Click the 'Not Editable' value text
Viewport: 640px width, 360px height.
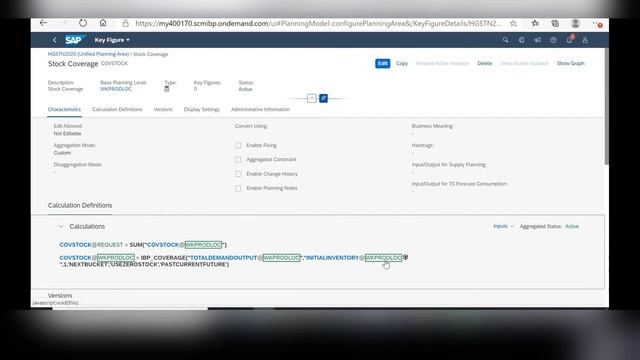coord(67,133)
